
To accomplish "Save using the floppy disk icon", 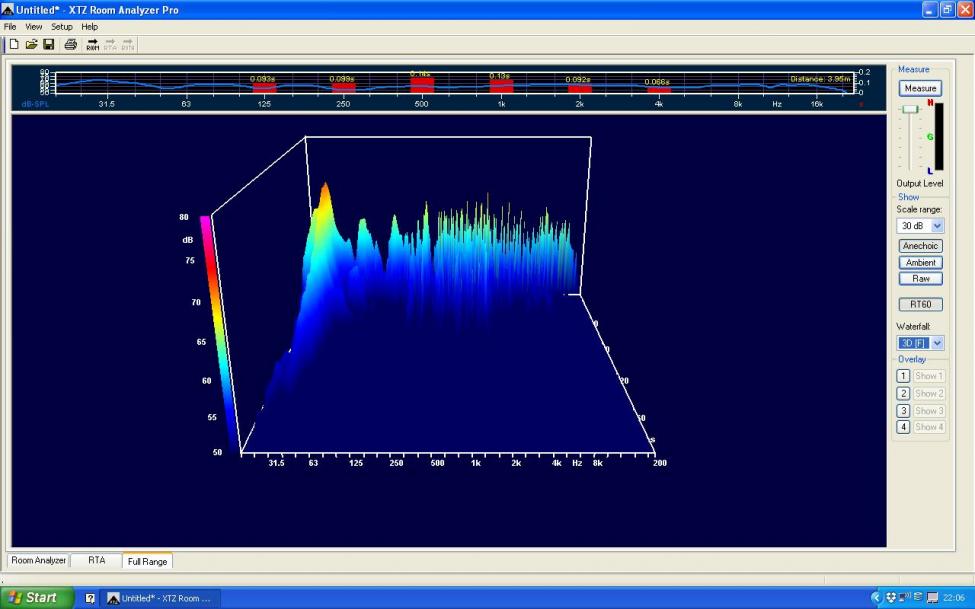I will tap(48, 44).
